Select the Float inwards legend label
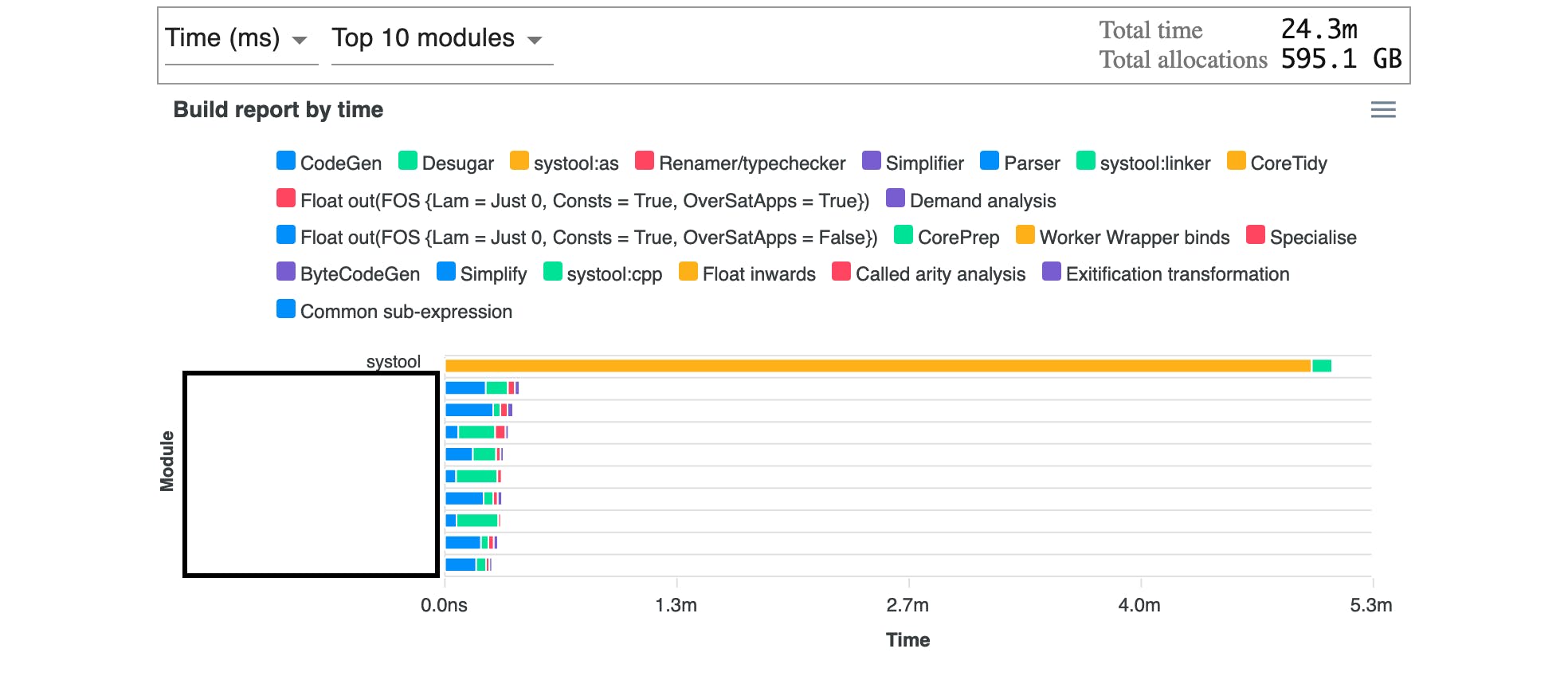 (x=759, y=274)
